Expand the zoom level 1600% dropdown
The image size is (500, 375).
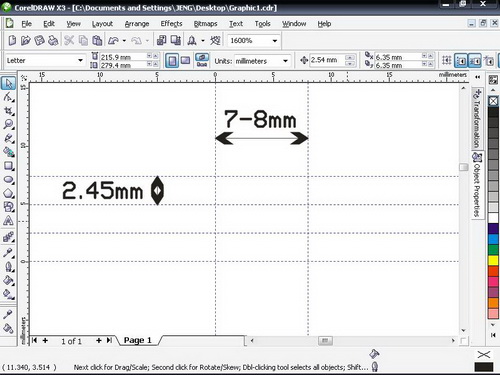(275, 41)
